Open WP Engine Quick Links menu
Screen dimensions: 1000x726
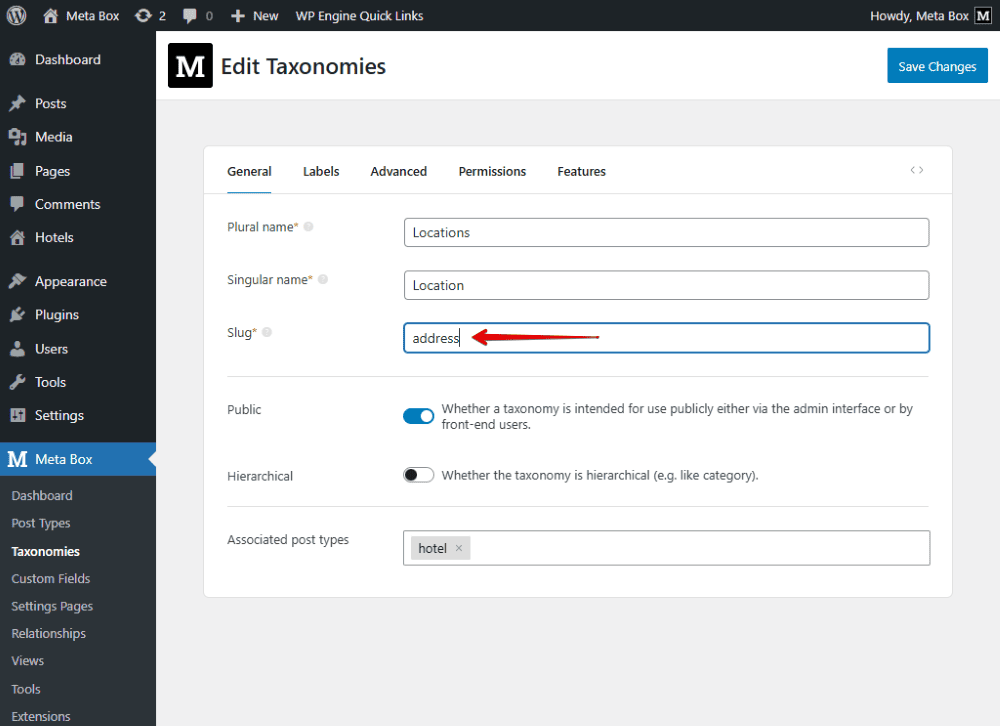coord(359,16)
